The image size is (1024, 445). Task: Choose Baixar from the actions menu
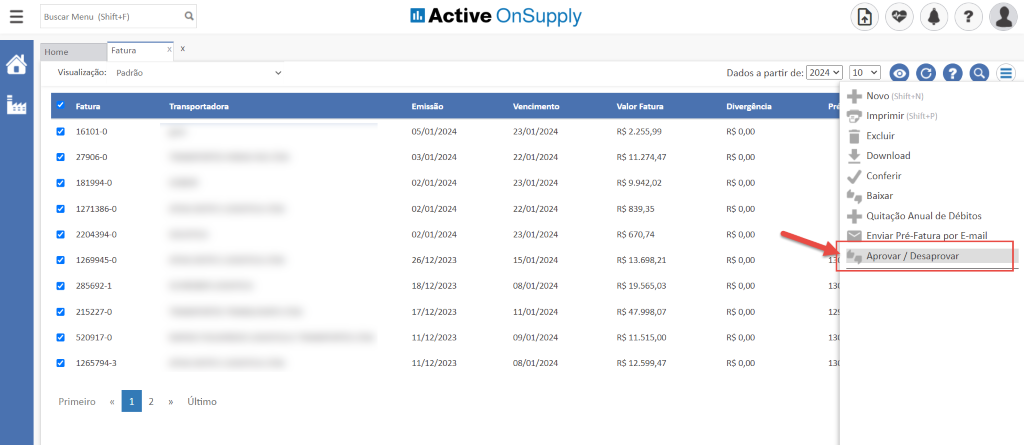(879, 195)
